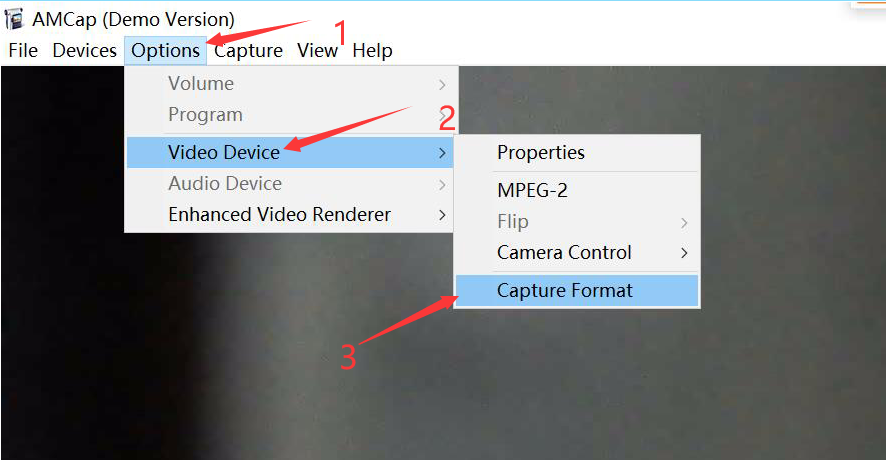
Task: Expand the Camera Control chevron arrow
Action: [x=684, y=253]
